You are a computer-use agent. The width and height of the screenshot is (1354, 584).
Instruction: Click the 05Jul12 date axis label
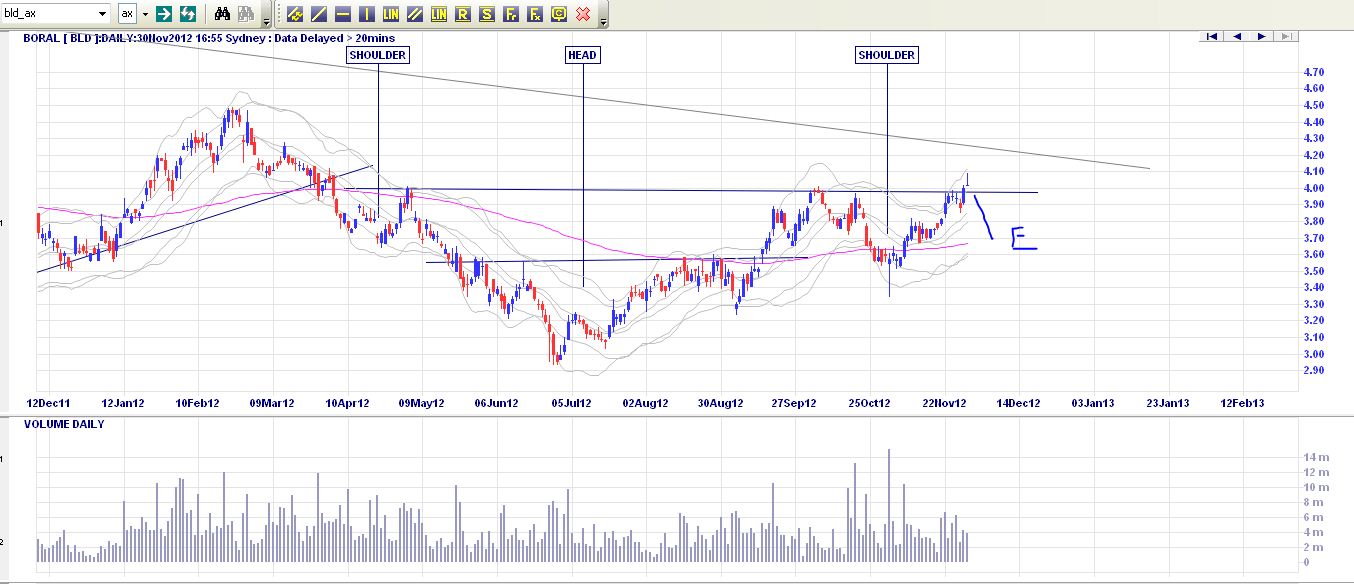571,403
